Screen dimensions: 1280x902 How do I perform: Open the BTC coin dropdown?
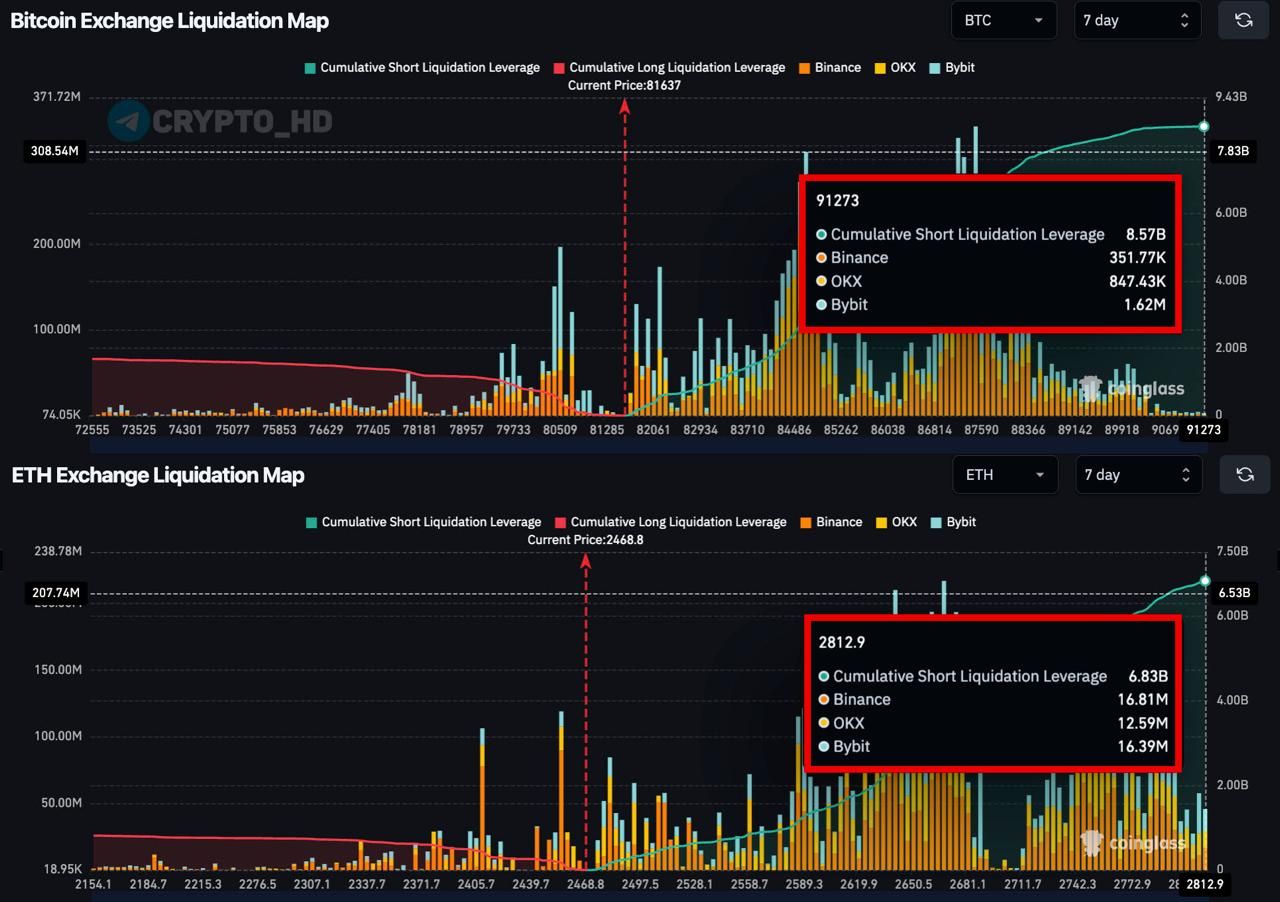click(x=1004, y=20)
